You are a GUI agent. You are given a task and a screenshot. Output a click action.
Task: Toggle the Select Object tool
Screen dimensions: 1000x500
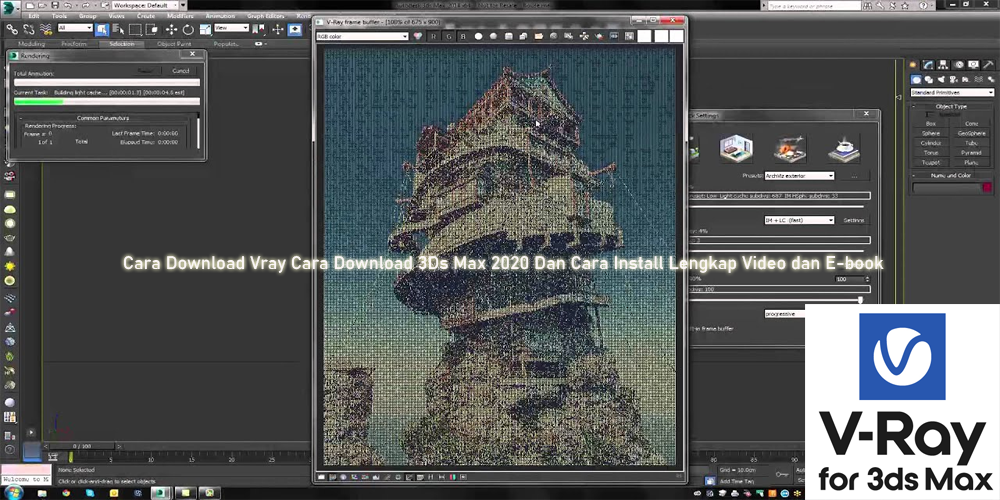pyautogui.click(x=101, y=29)
